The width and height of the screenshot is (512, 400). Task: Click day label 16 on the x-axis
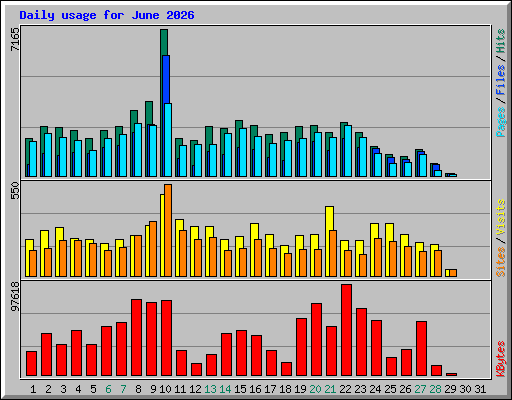point(255,389)
